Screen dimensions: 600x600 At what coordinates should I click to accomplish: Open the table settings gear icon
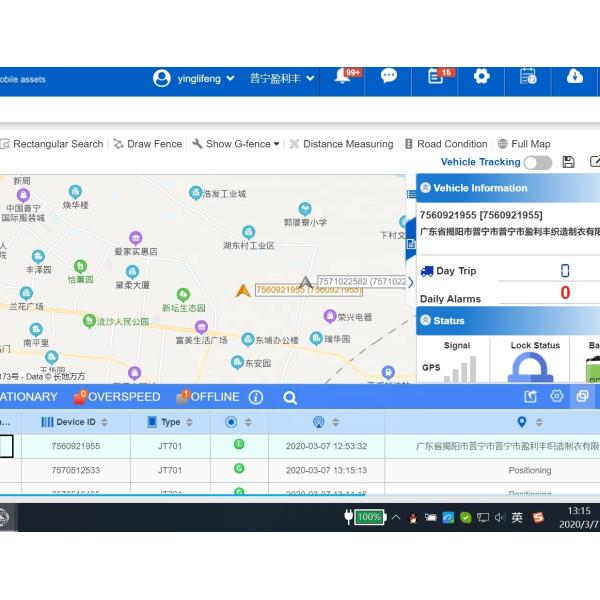click(x=557, y=397)
